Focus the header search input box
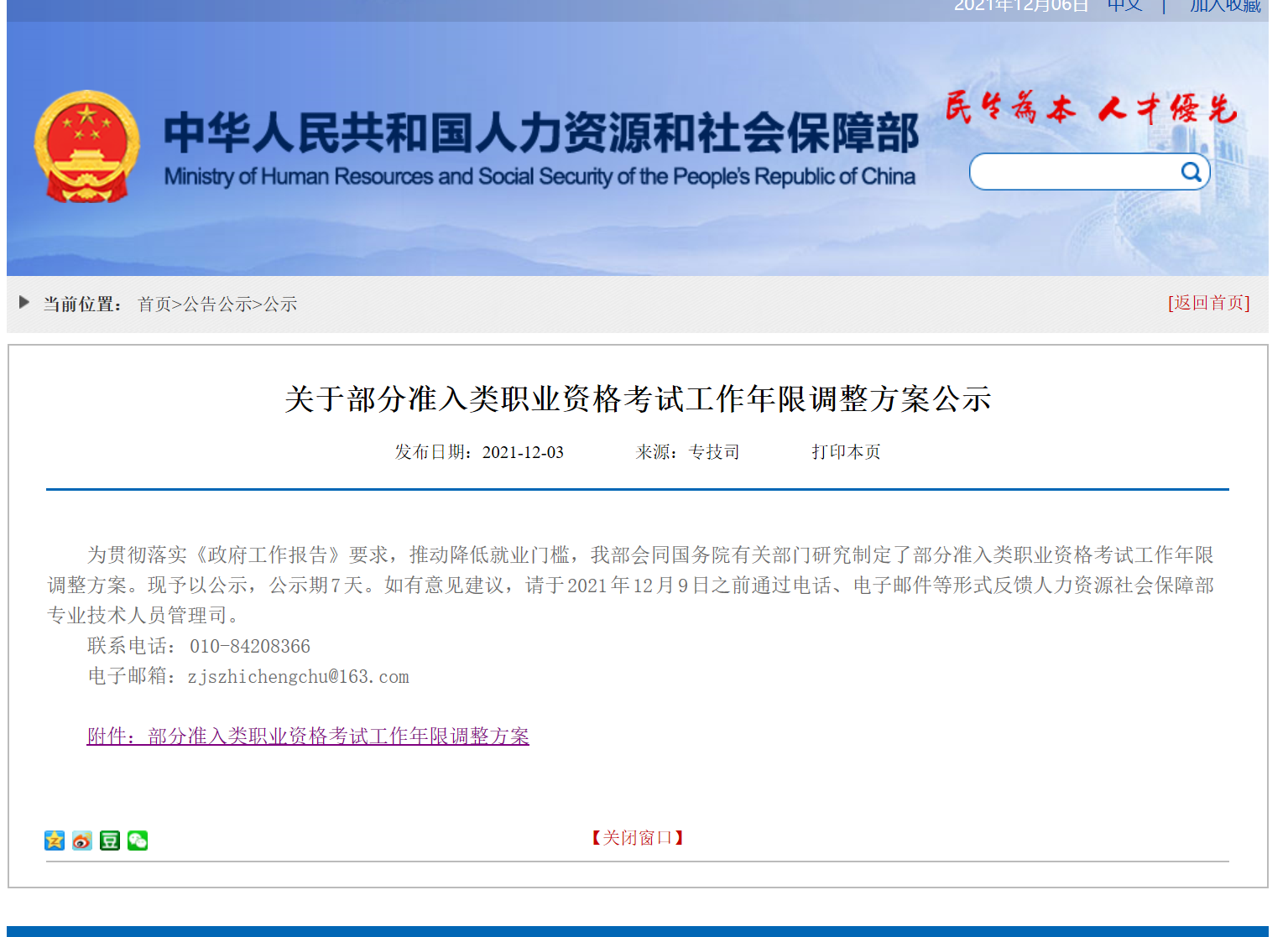This screenshot has height=937, width=1288. [1074, 172]
